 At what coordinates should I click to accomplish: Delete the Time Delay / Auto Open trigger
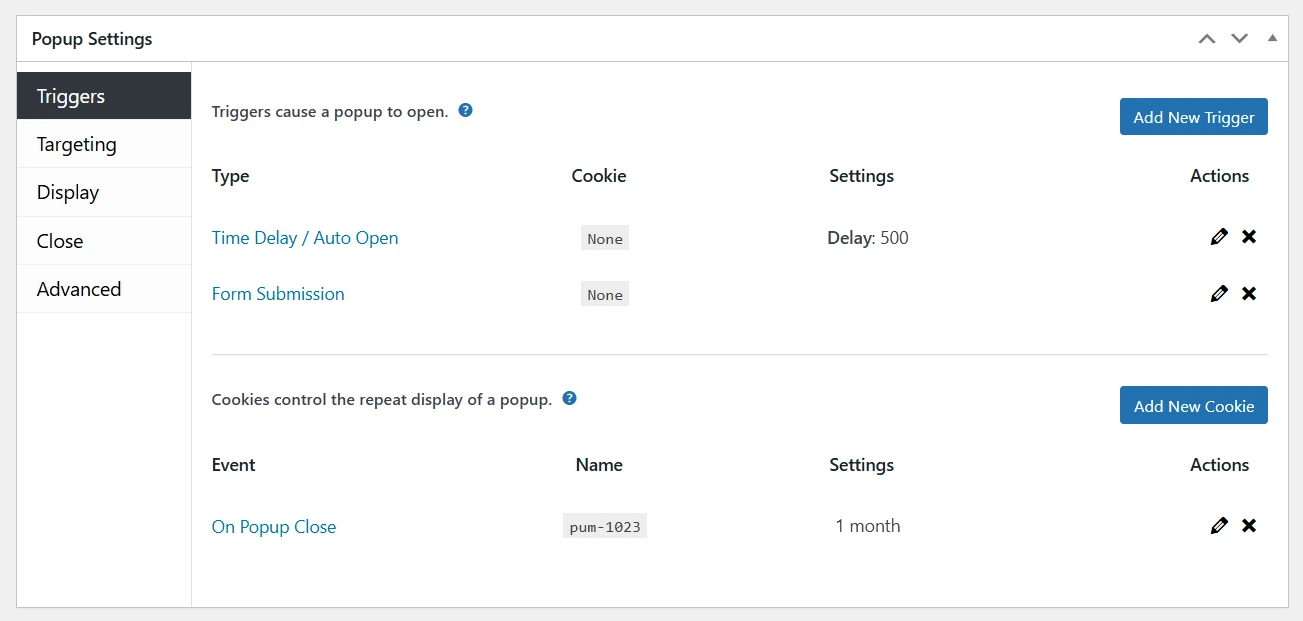1249,237
